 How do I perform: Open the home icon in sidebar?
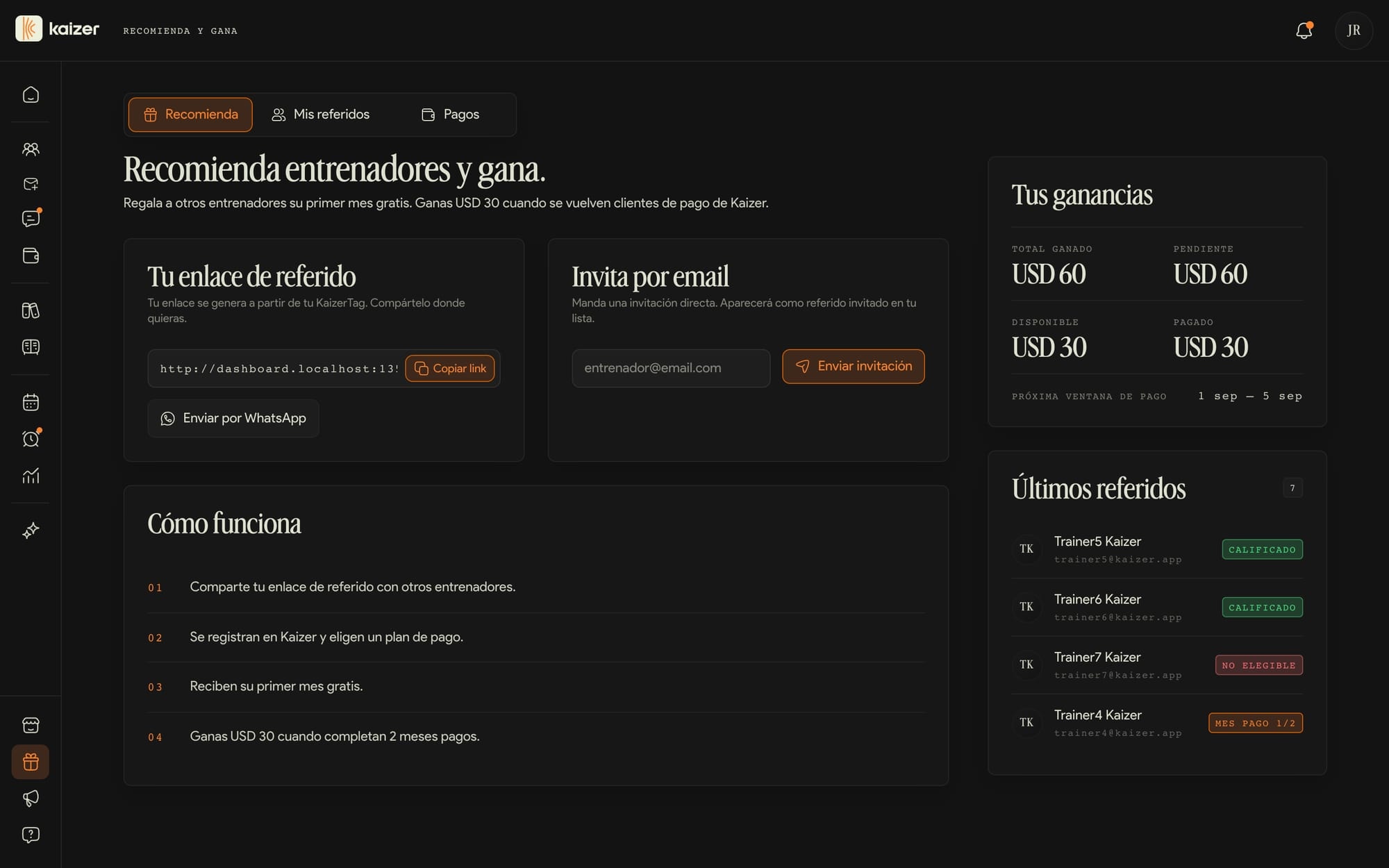(x=31, y=94)
